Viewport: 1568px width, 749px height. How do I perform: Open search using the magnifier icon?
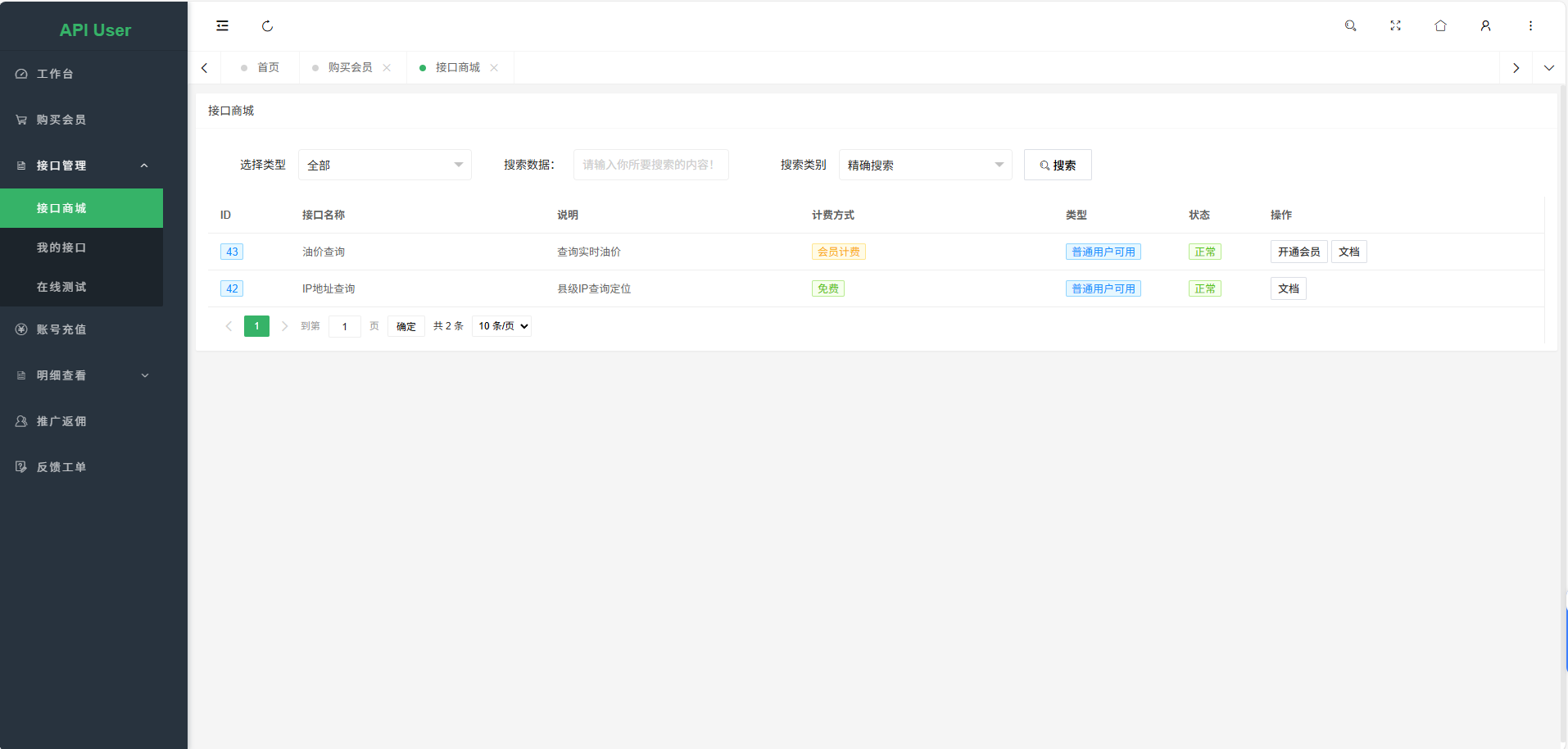click(x=1350, y=25)
